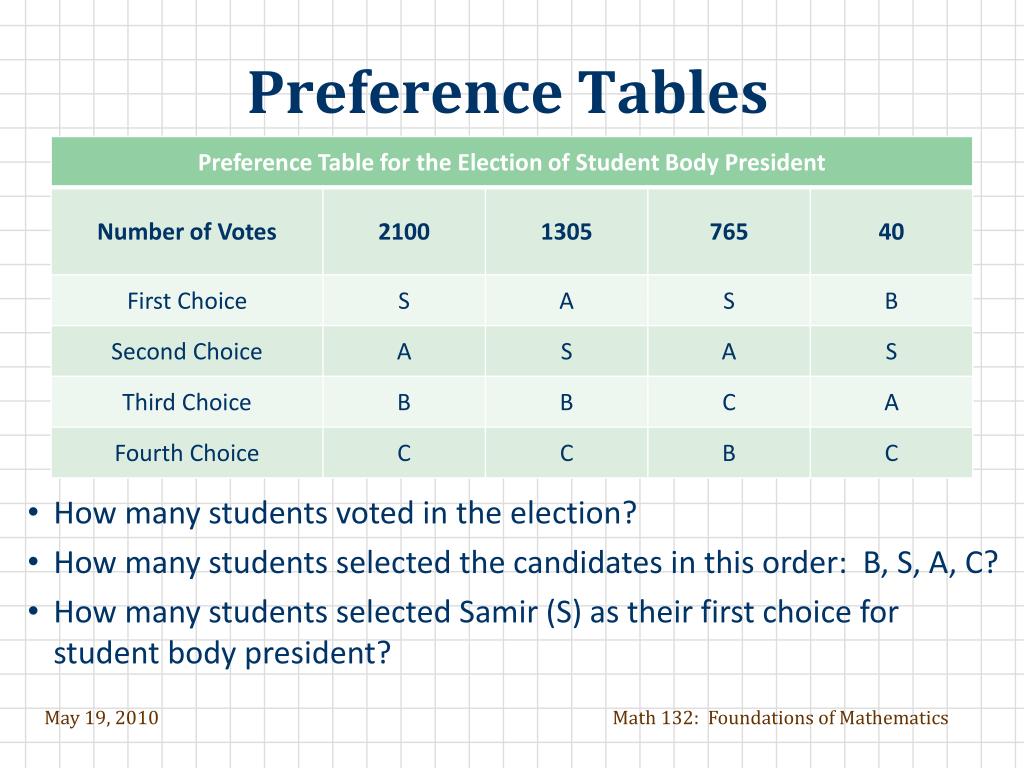Viewport: 1024px width, 768px height.
Task: Click the Third Choice cell under 765
Action: 728,402
